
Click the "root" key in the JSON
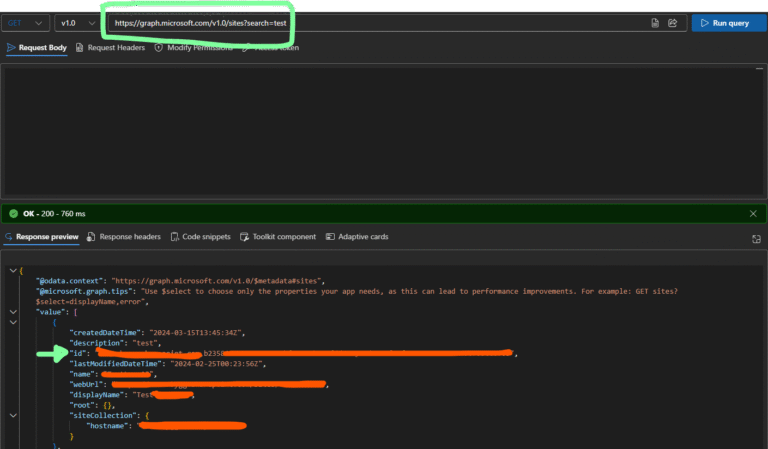click(x=82, y=405)
